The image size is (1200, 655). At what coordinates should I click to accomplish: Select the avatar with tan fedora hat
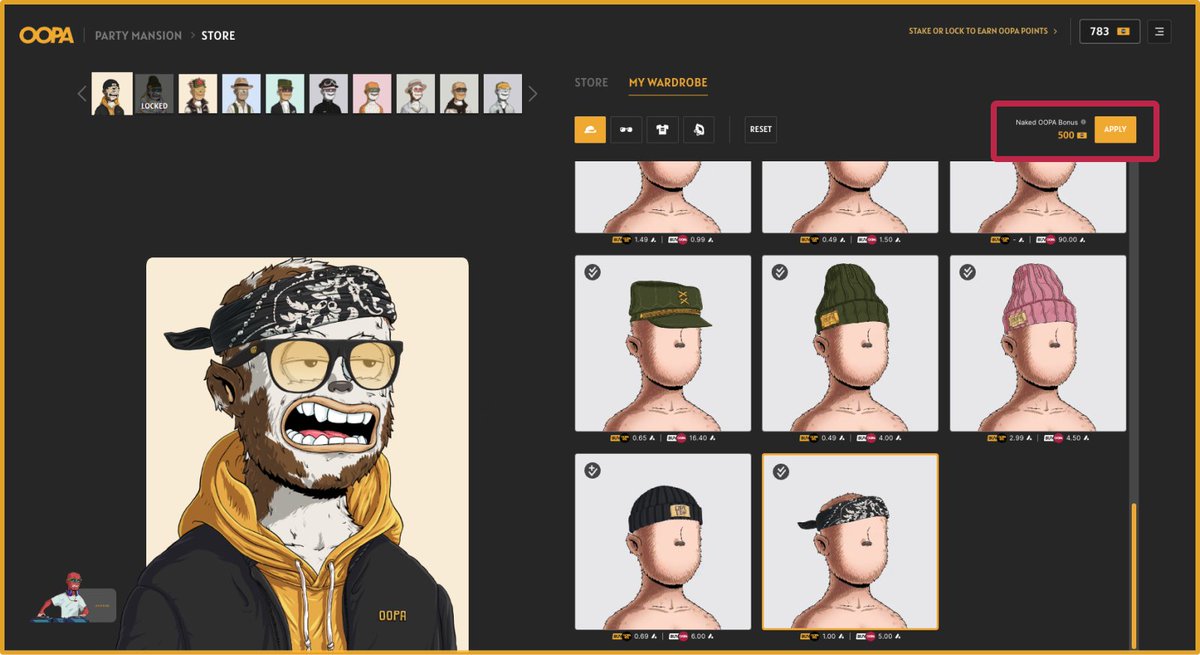coord(242,94)
